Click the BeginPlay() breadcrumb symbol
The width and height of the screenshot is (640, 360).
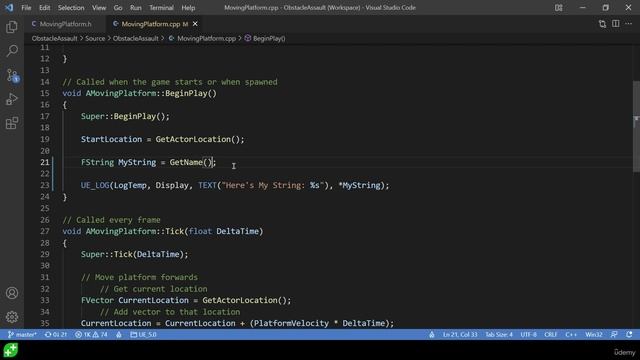(x=269, y=38)
